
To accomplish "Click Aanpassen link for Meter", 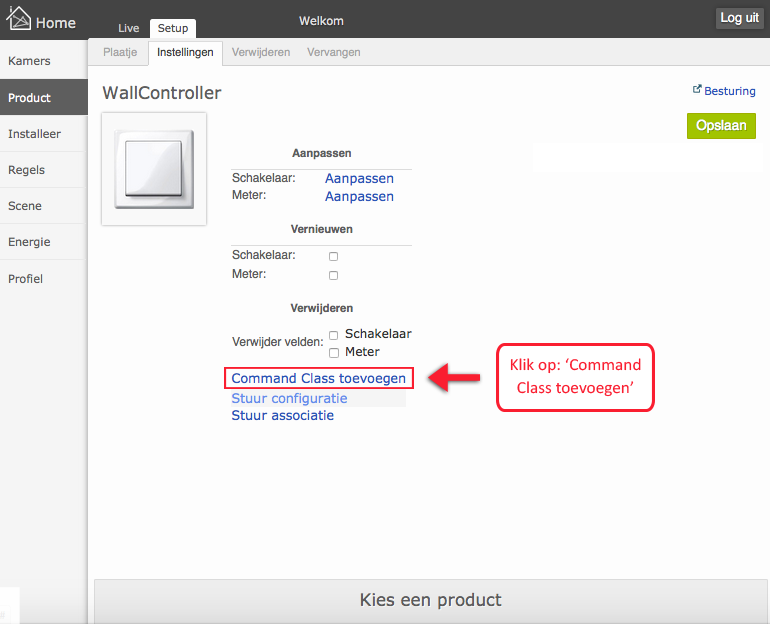I will tap(359, 196).
